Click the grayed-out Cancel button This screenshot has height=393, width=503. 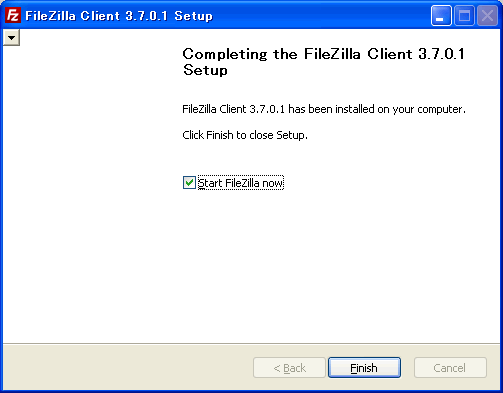(450, 368)
